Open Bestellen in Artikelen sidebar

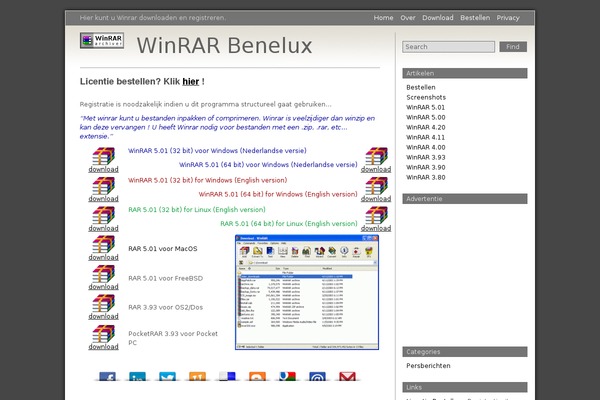pyautogui.click(x=421, y=87)
